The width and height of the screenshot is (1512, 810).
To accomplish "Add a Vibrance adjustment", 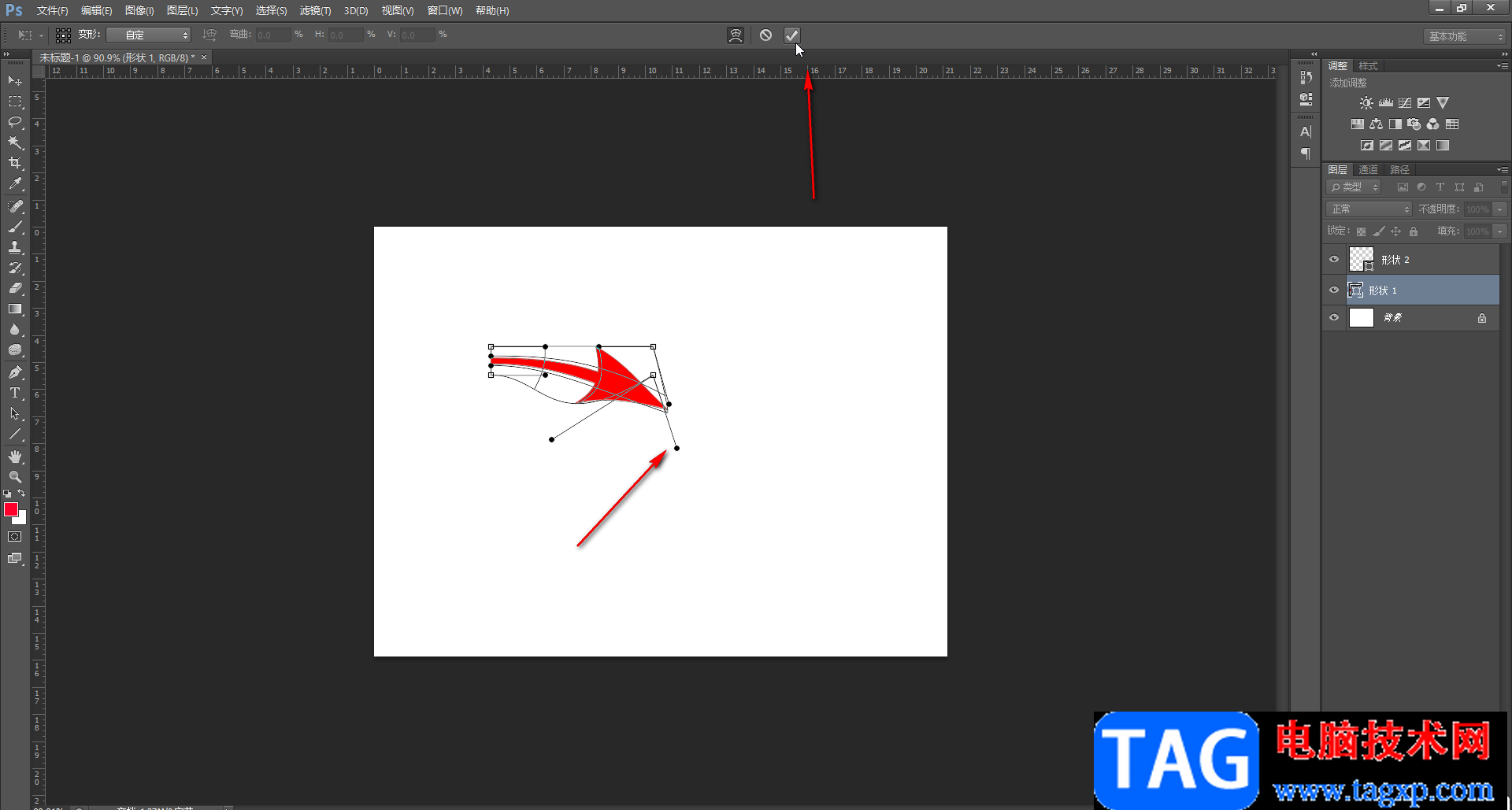I will click(x=1443, y=103).
